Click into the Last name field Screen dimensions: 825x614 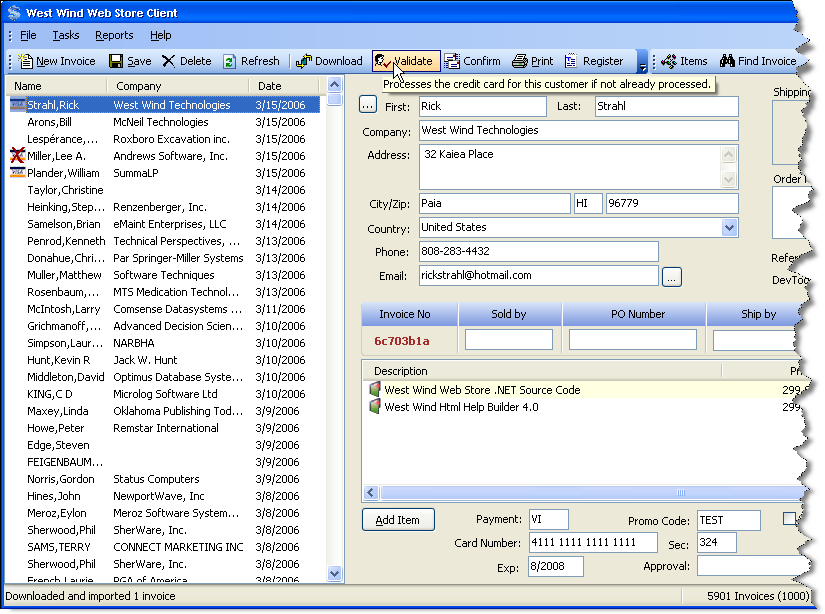coord(667,106)
